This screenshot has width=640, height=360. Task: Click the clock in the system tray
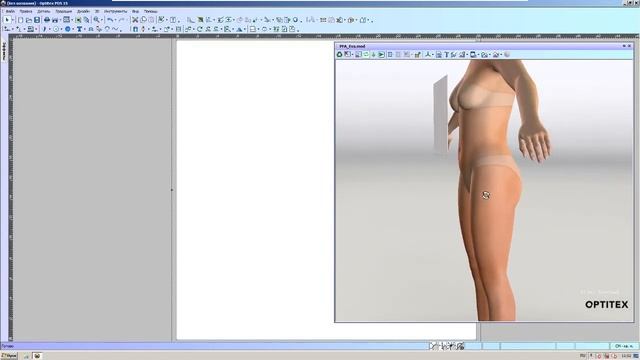tap(626, 356)
